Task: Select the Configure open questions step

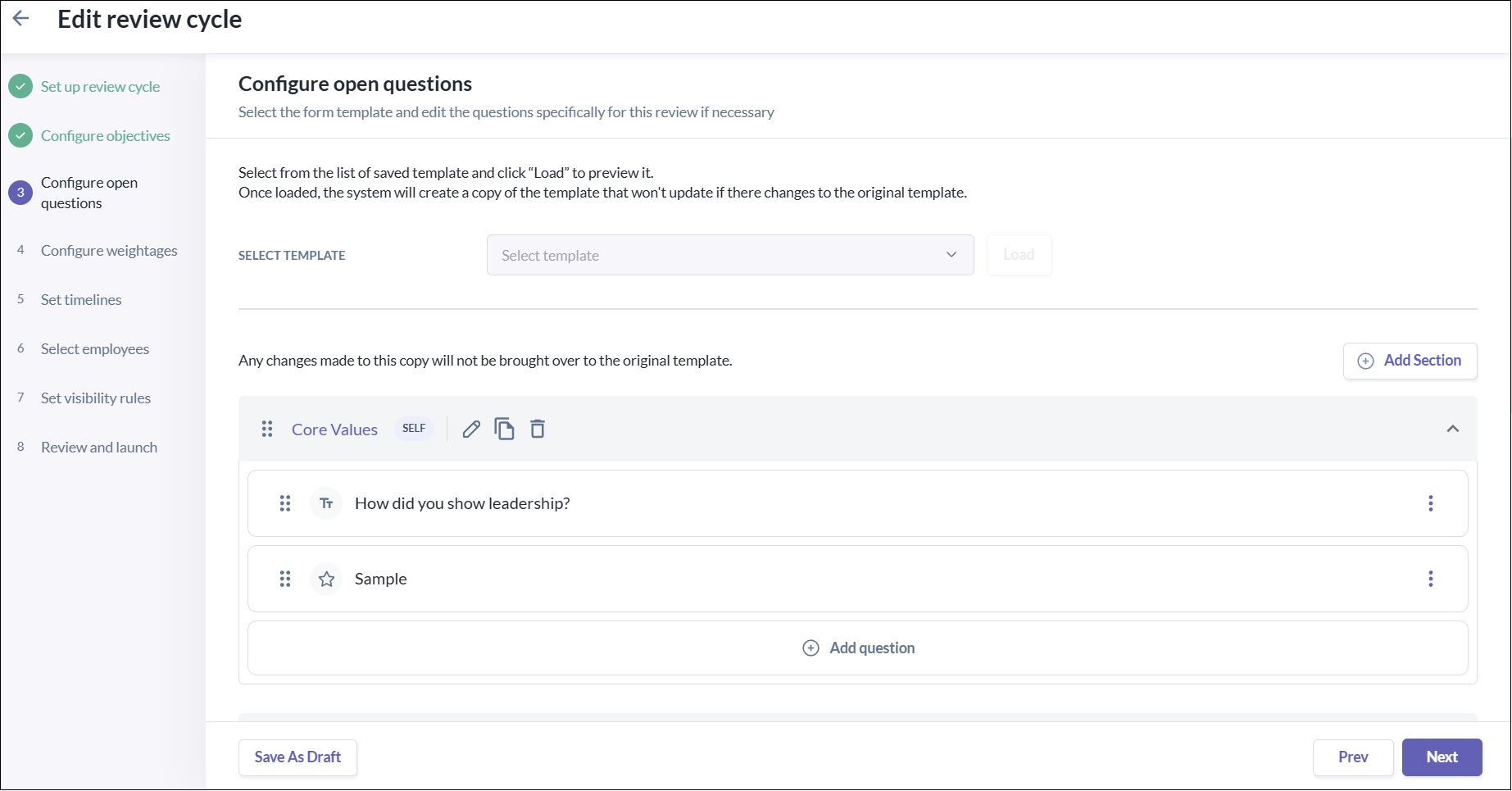Action: point(89,193)
